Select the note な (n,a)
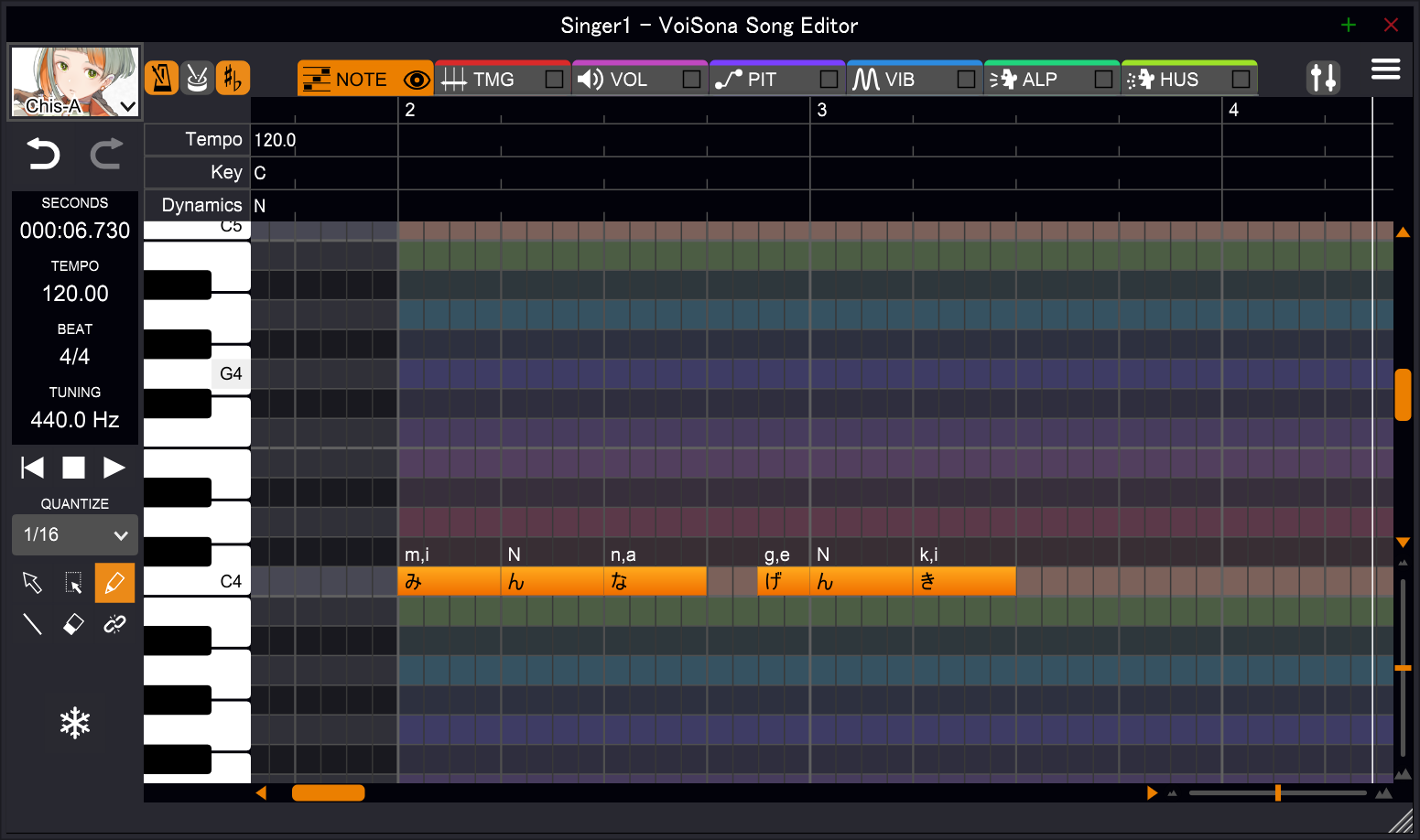The width and height of the screenshot is (1420, 840). 655,582
